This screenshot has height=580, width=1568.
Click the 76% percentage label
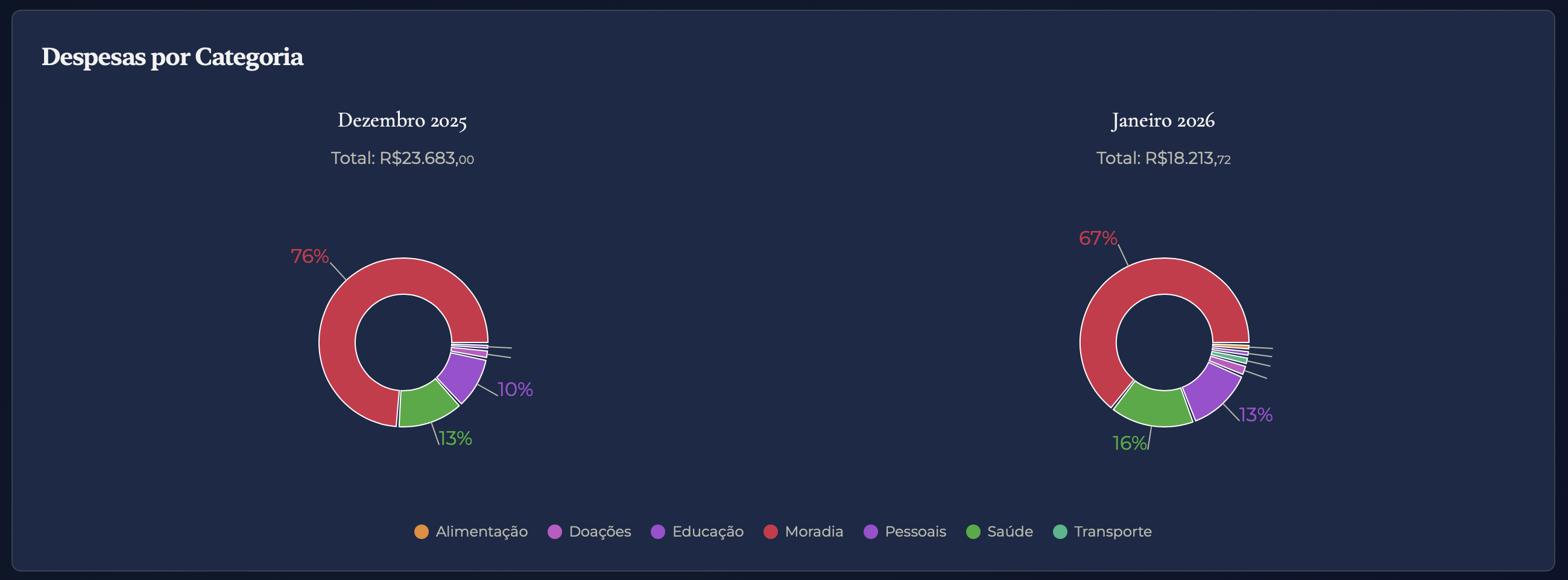point(309,256)
